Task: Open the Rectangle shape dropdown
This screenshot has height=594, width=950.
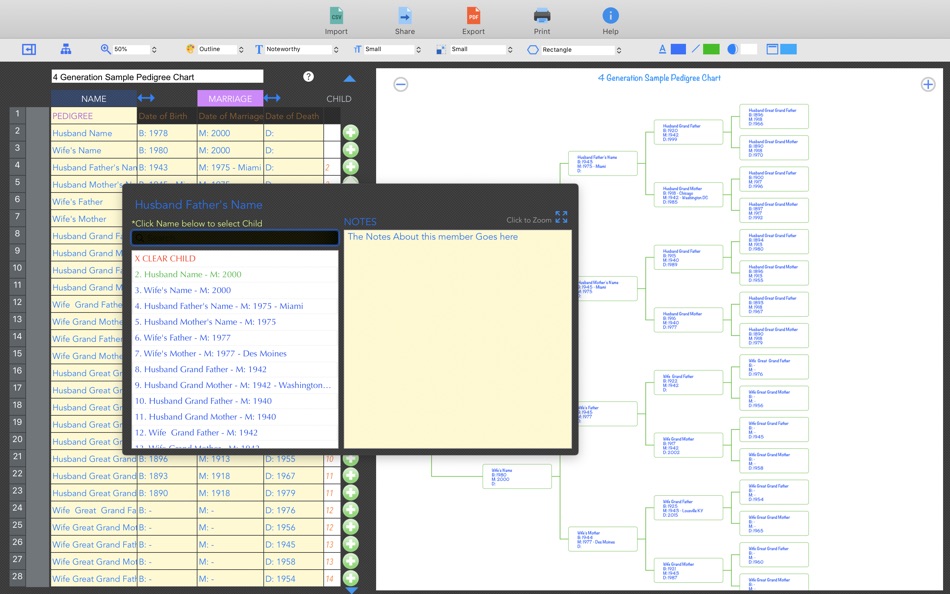Action: pyautogui.click(x=582, y=50)
